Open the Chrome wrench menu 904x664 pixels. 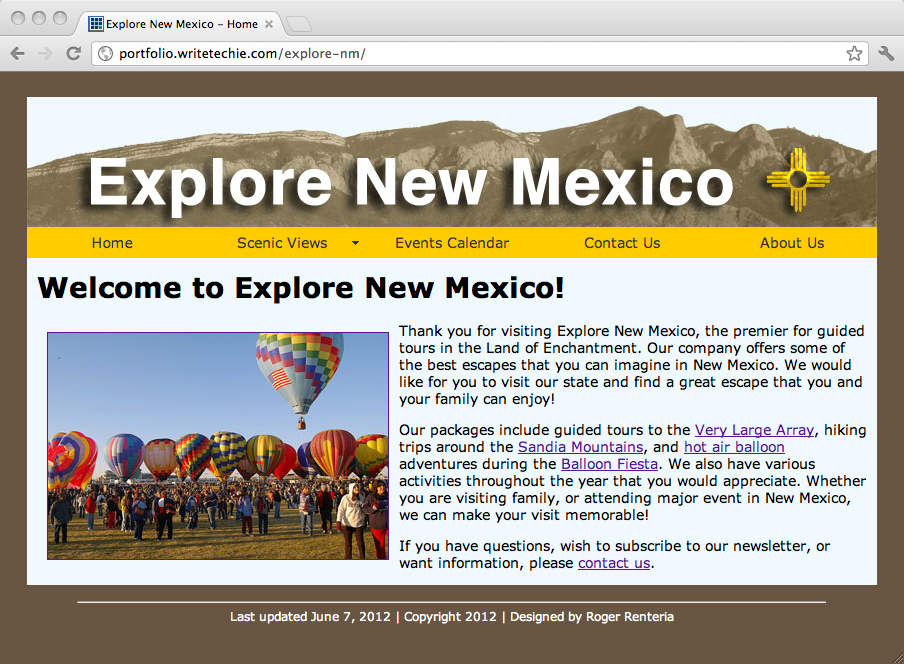point(886,53)
